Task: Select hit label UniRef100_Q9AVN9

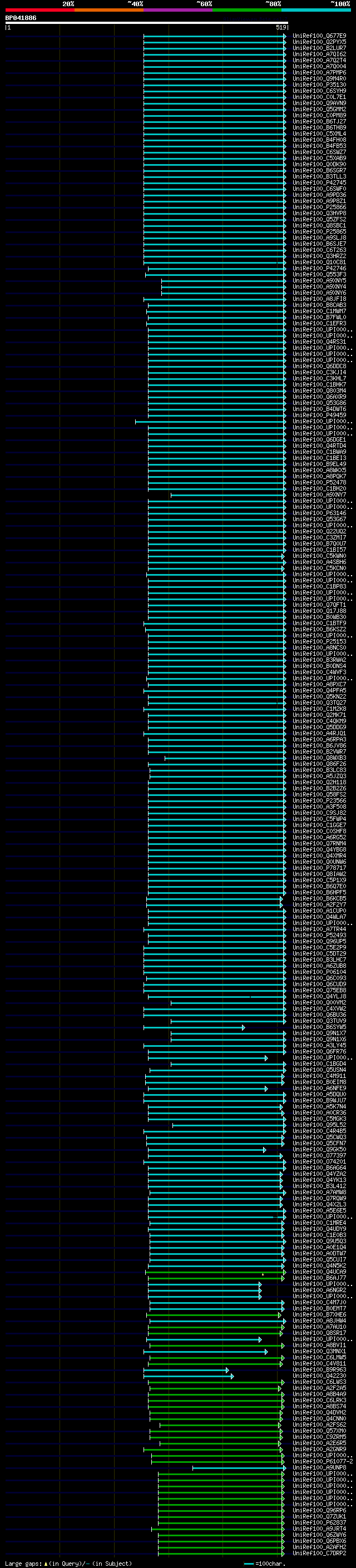Action: (x=319, y=103)
